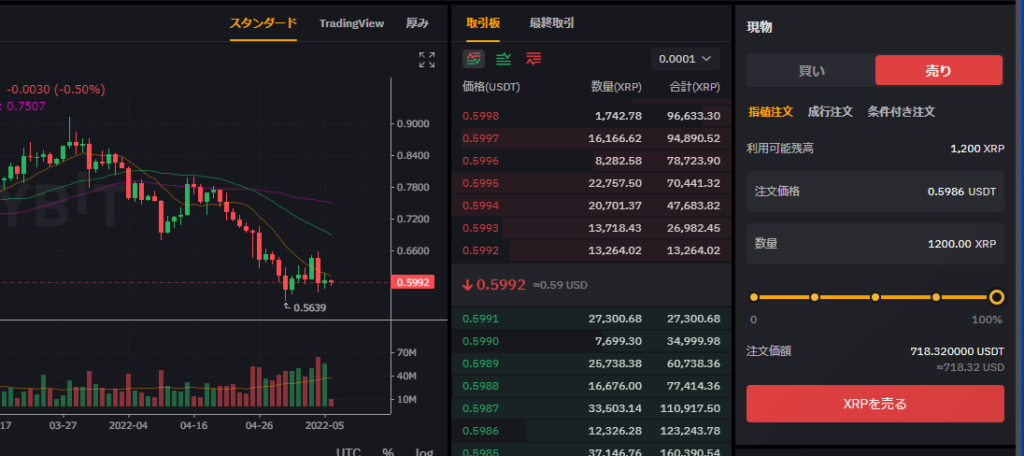Screen dimensions: 1024x456
Task: Open 厚み depth chart tab
Action: pyautogui.click(x=417, y=24)
